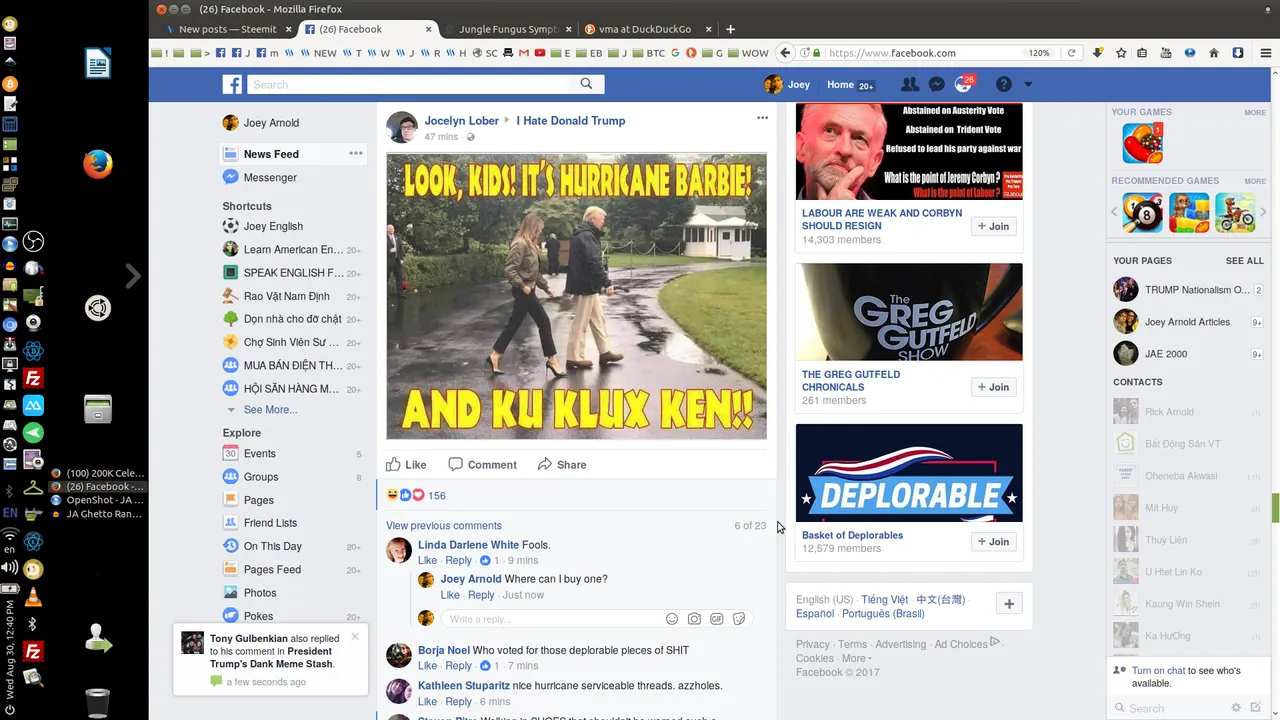
Task: Reload page button in address bar
Action: tap(1072, 53)
